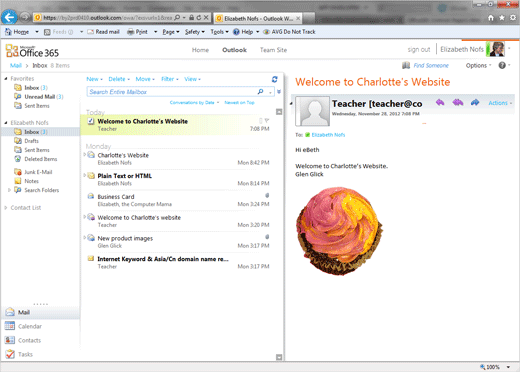Open the Filter dropdown menu
The width and height of the screenshot is (520, 372).
[x=170, y=79]
